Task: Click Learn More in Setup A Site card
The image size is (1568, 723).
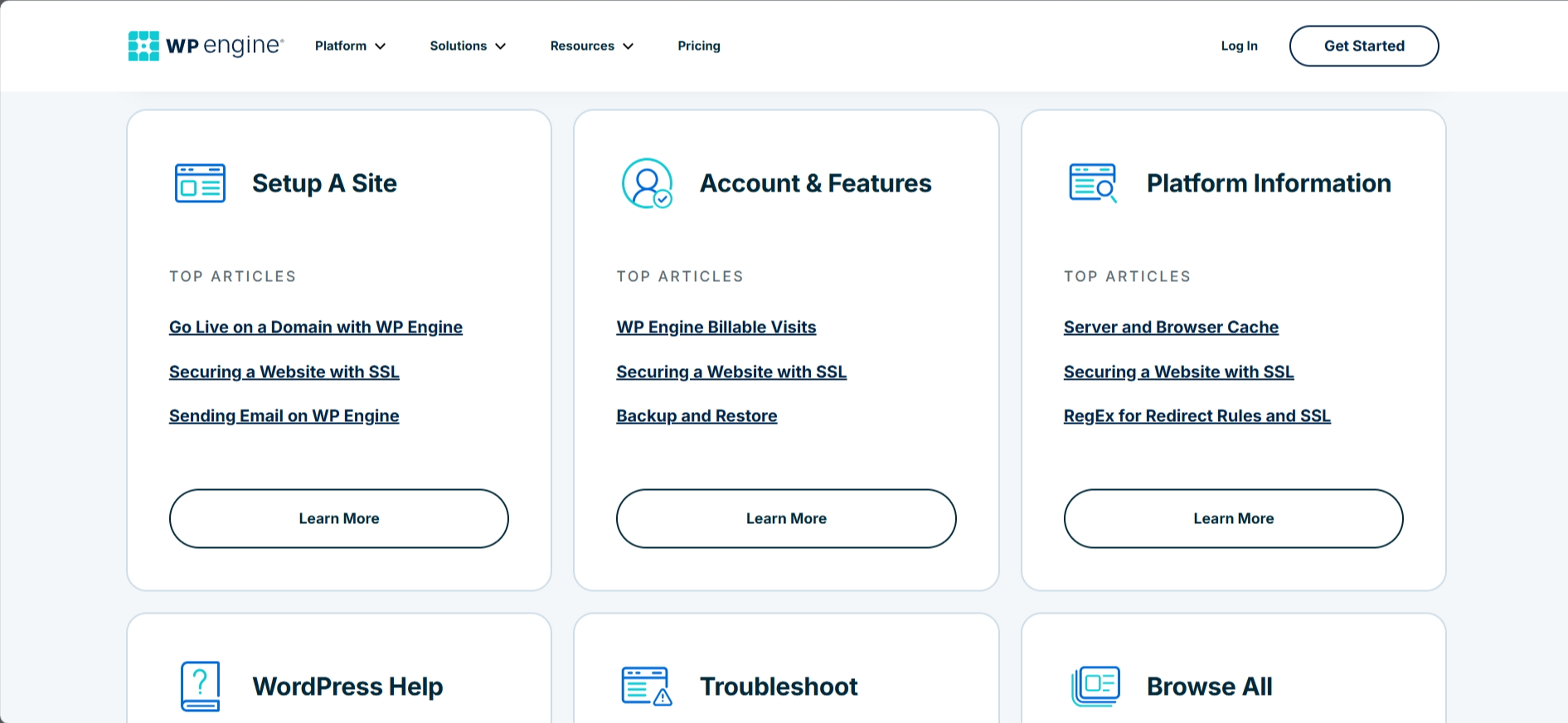Action: click(339, 518)
